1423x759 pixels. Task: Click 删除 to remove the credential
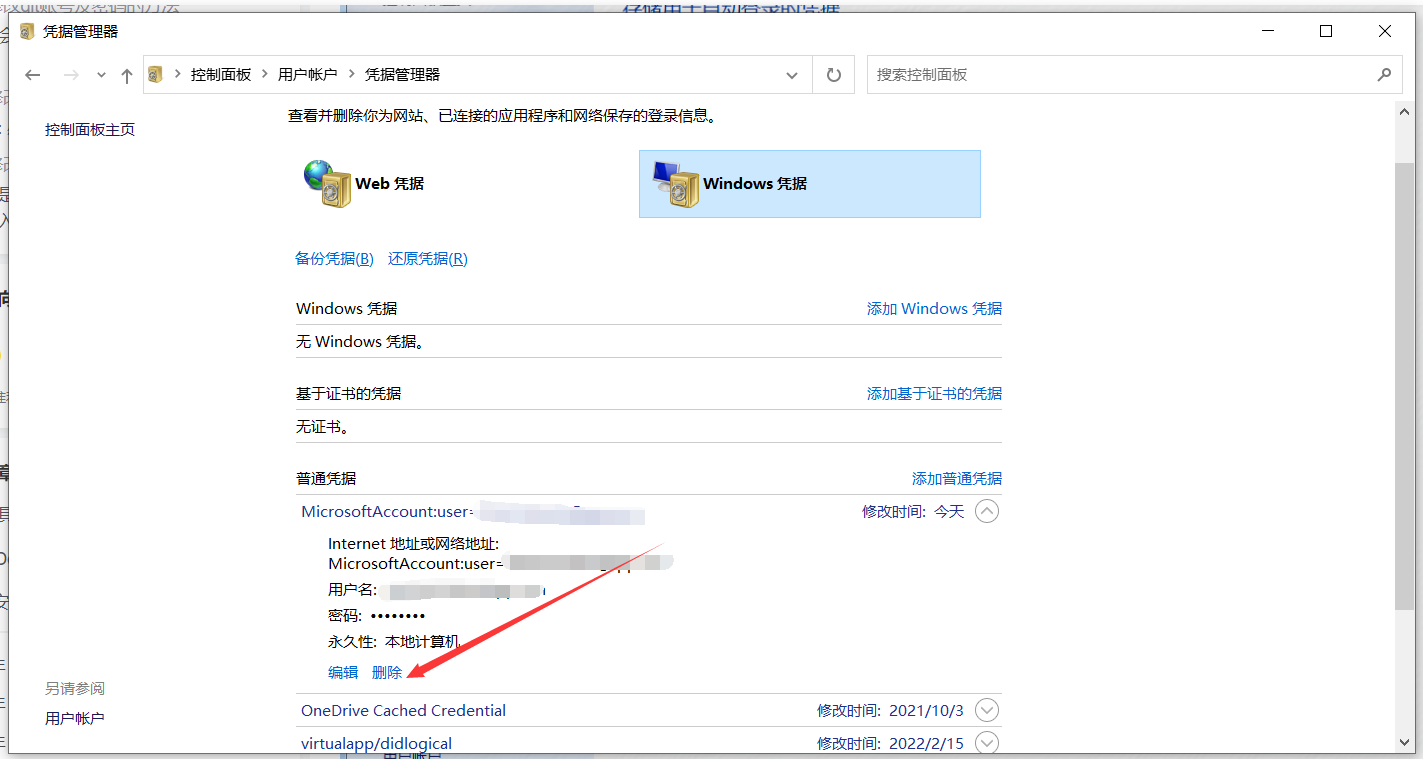[387, 673]
